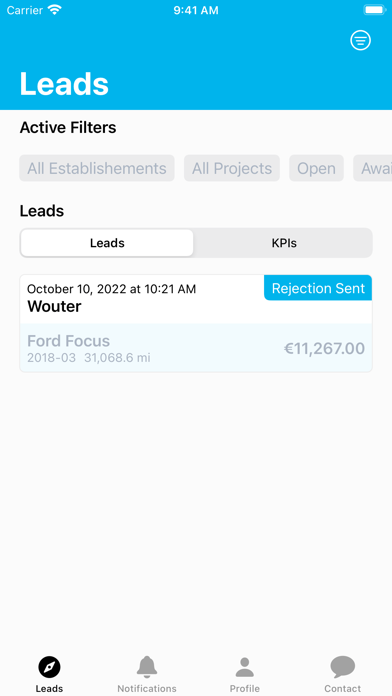Switch to the KPIs segment
Image resolution: width=392 pixels, height=696 pixels.
(x=284, y=243)
